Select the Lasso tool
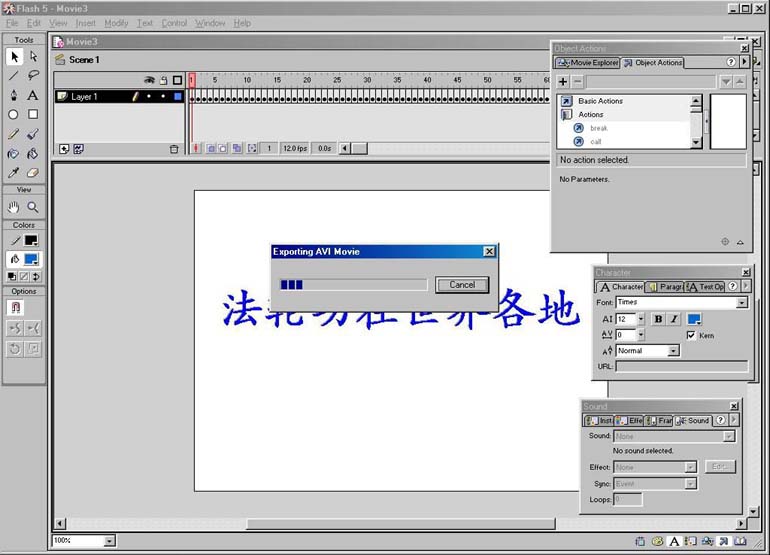 coord(33,75)
